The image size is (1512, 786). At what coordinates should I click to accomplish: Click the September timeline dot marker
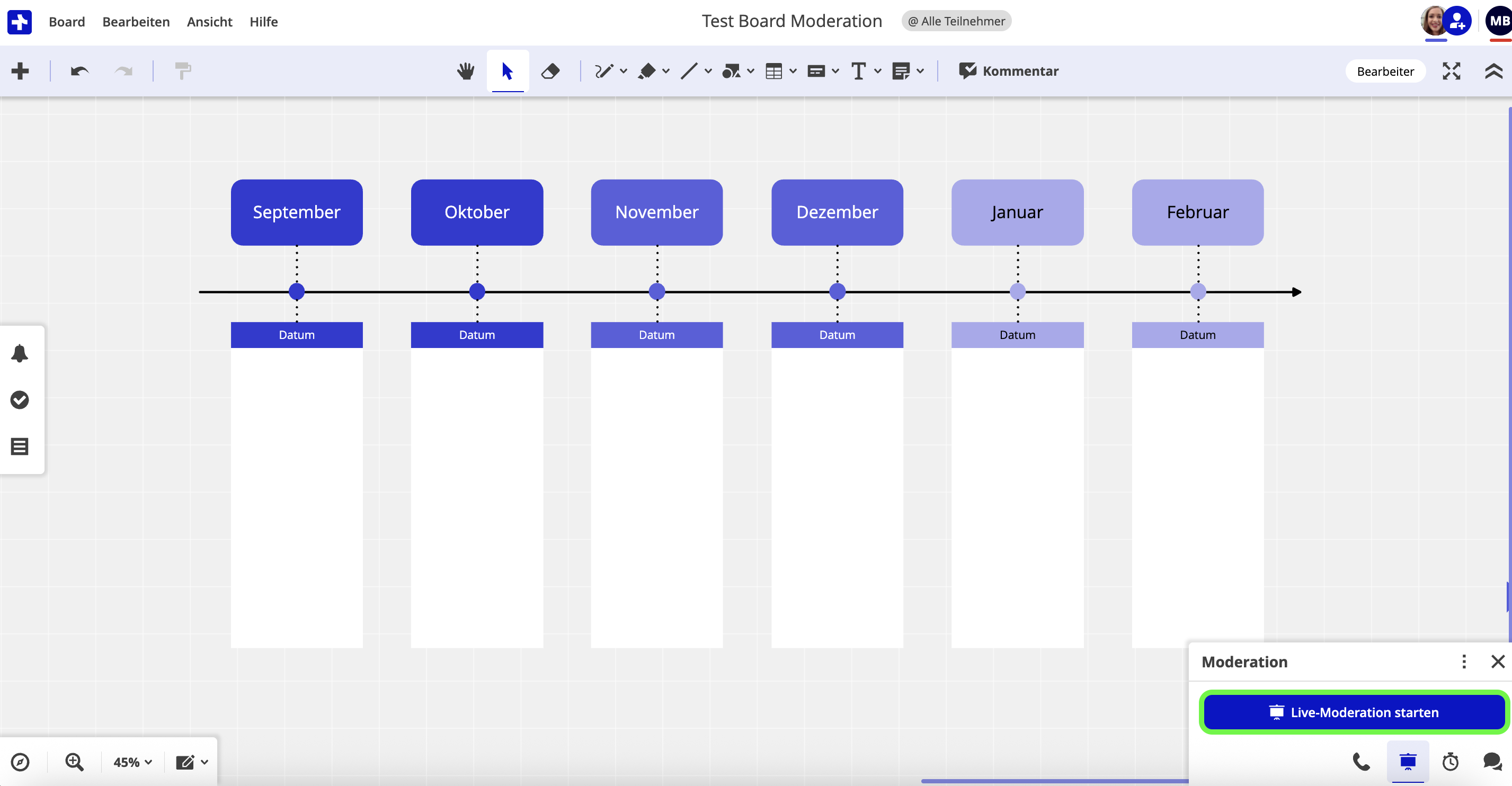(296, 291)
